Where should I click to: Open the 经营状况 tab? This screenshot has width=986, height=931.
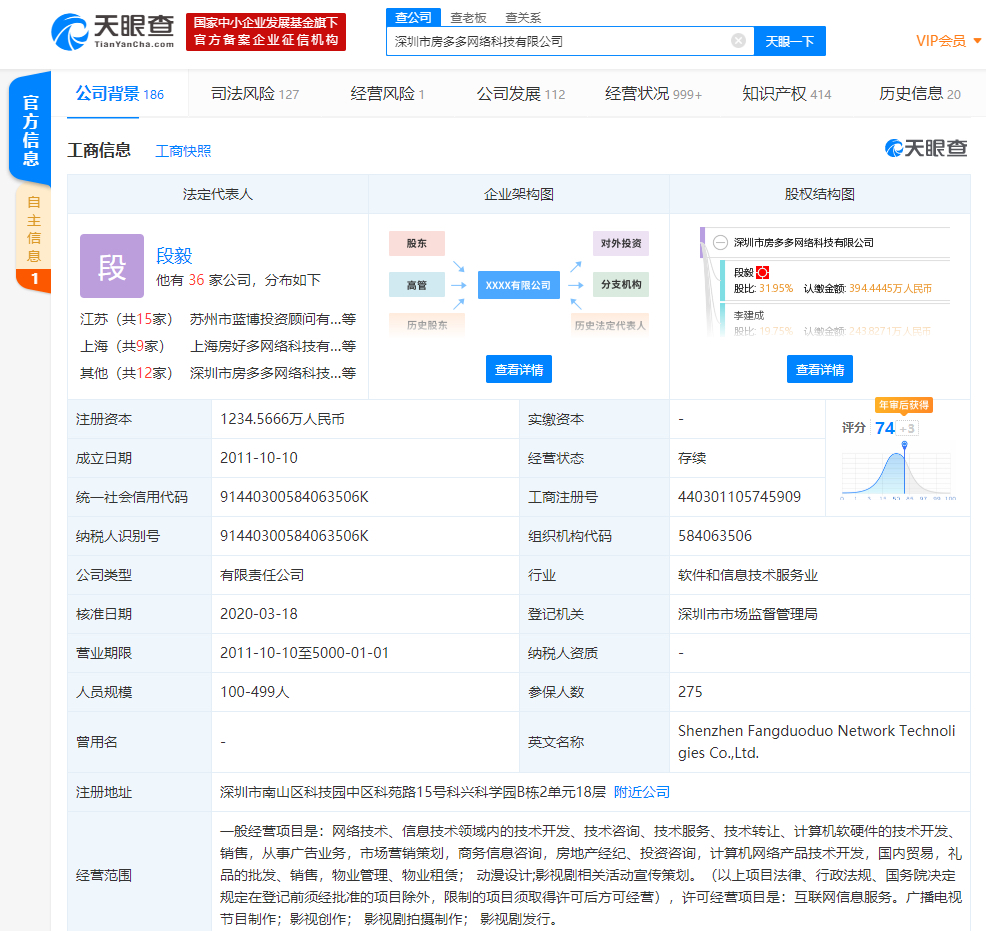(x=653, y=94)
